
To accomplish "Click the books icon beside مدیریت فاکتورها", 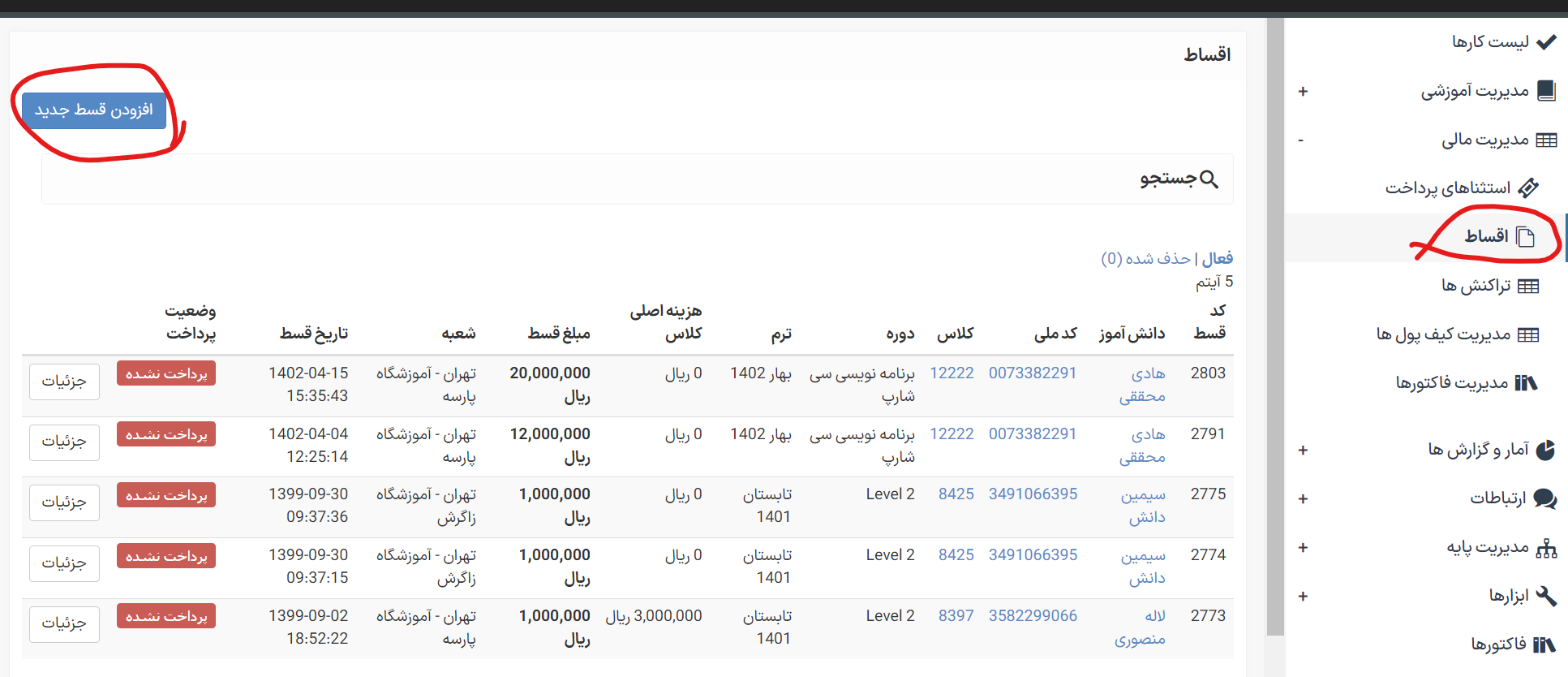I will pyautogui.click(x=1526, y=383).
